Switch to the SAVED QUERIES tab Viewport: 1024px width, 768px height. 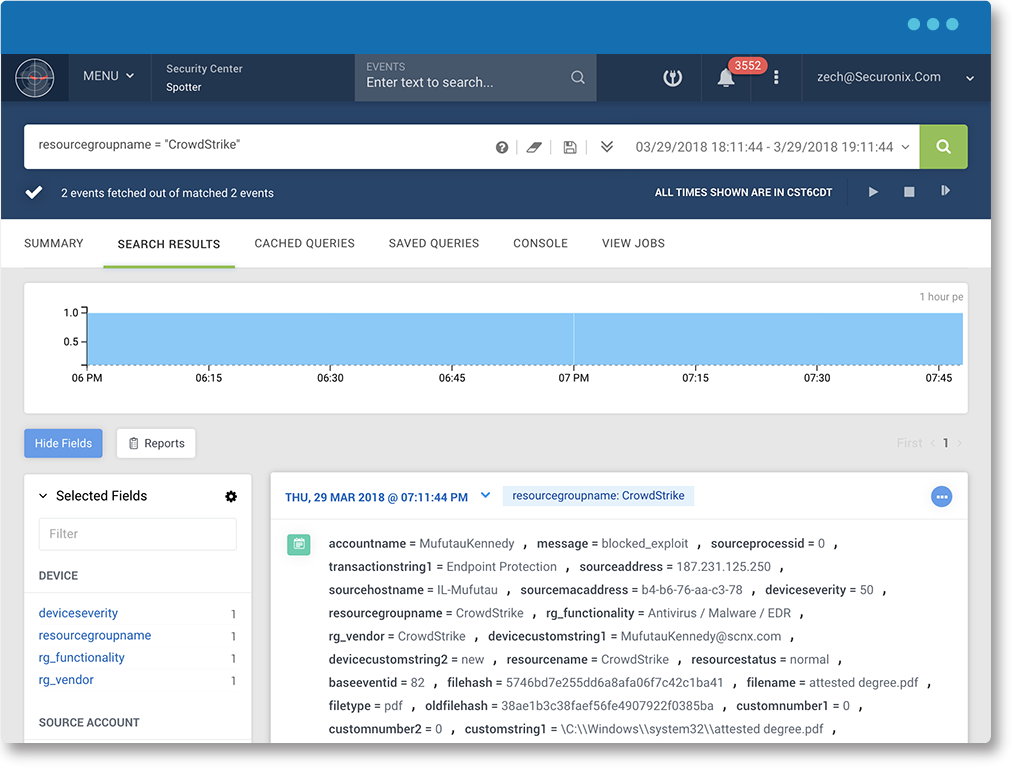coord(434,244)
